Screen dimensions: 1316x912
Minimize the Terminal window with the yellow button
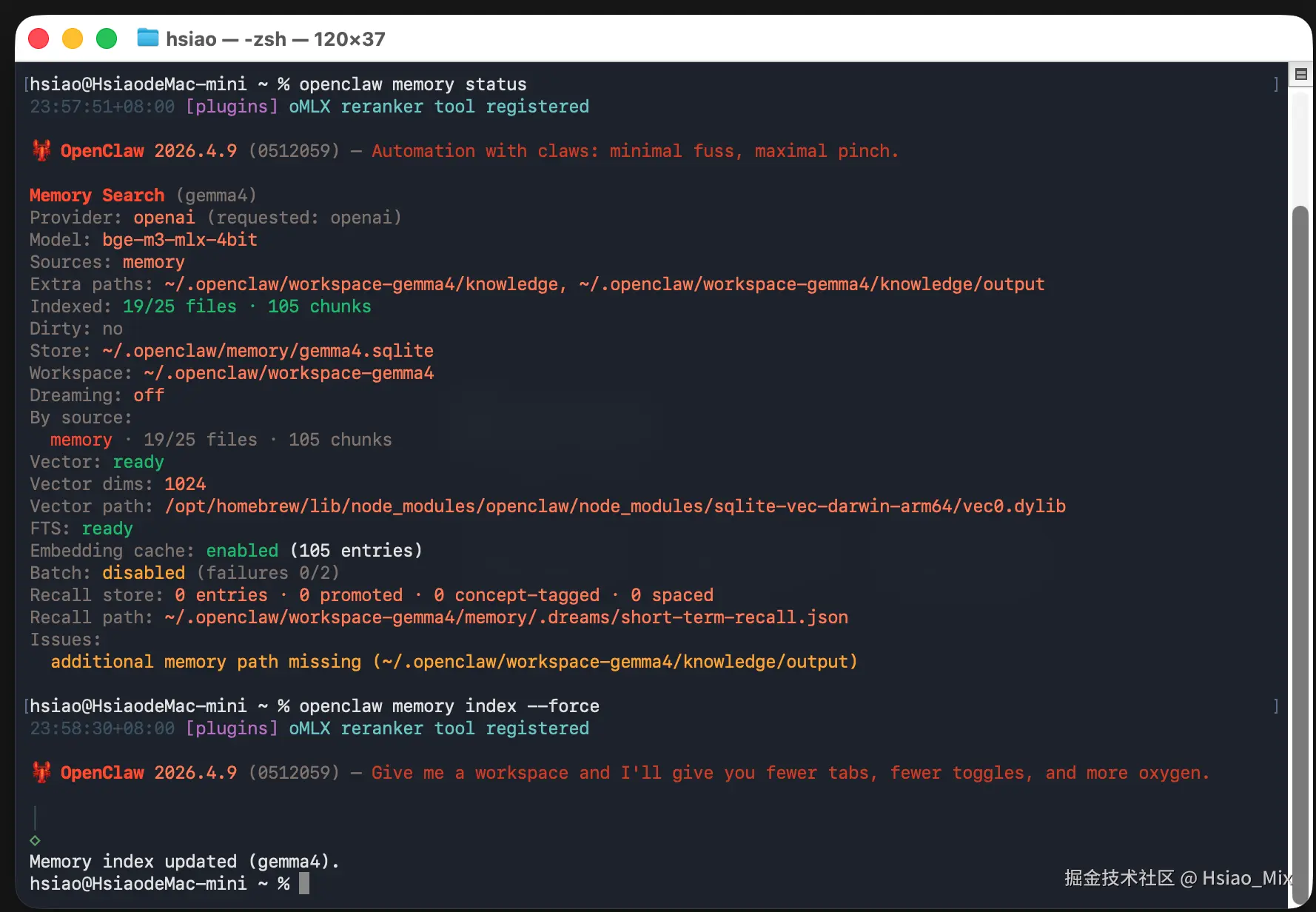click(73, 38)
